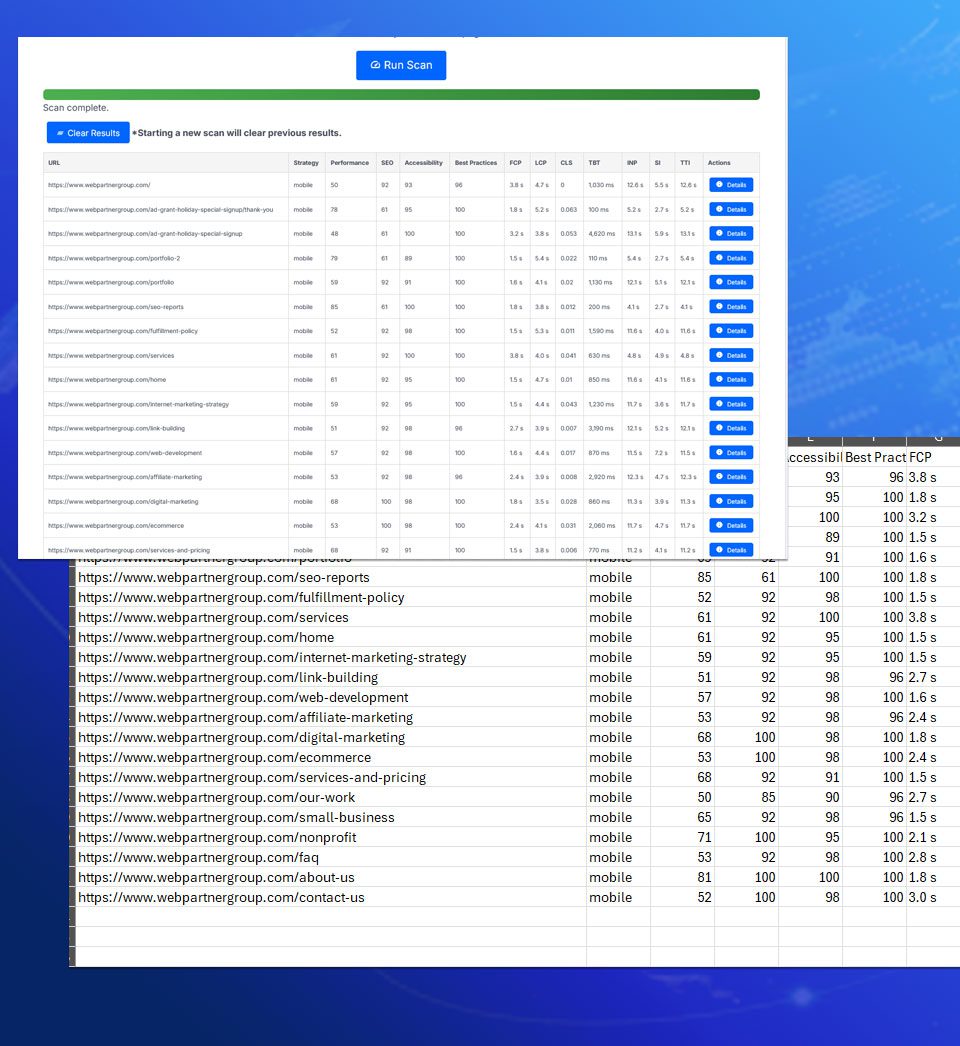Click the 'Best Pract' header cell in spreadsheet
This screenshot has height=1046, width=960.
click(x=875, y=458)
